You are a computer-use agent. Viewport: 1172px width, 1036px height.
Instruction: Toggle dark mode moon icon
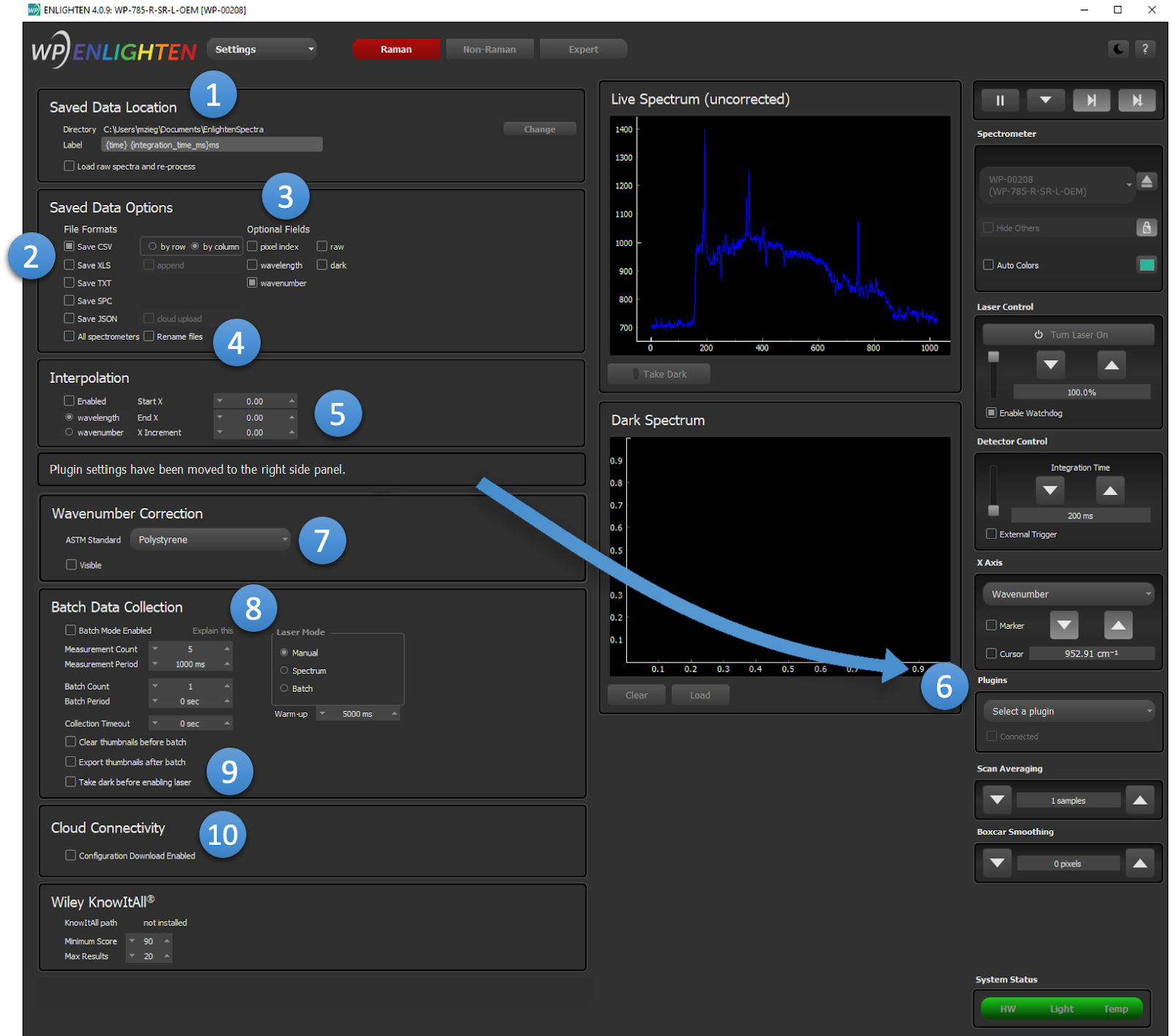coord(1118,49)
